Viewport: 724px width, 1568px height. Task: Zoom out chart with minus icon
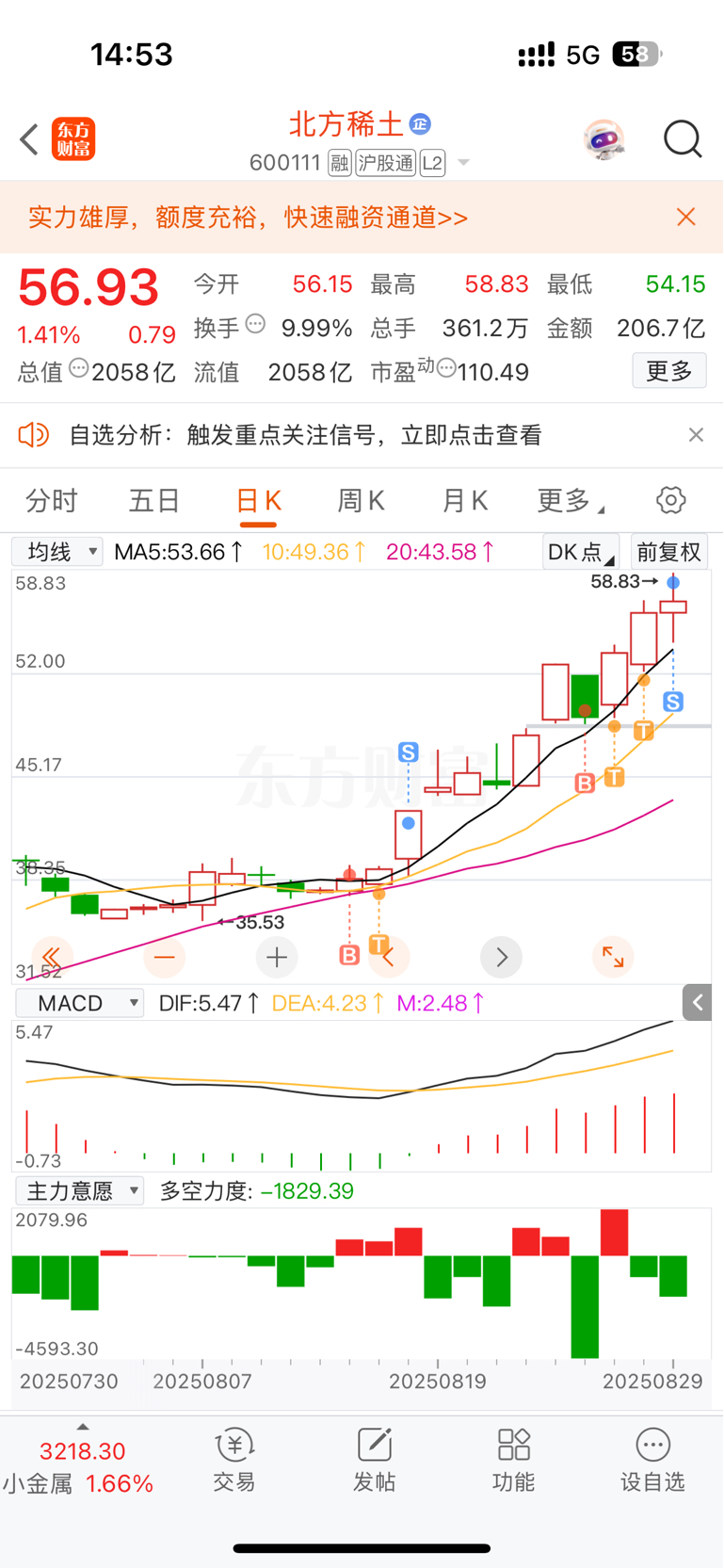coord(165,958)
